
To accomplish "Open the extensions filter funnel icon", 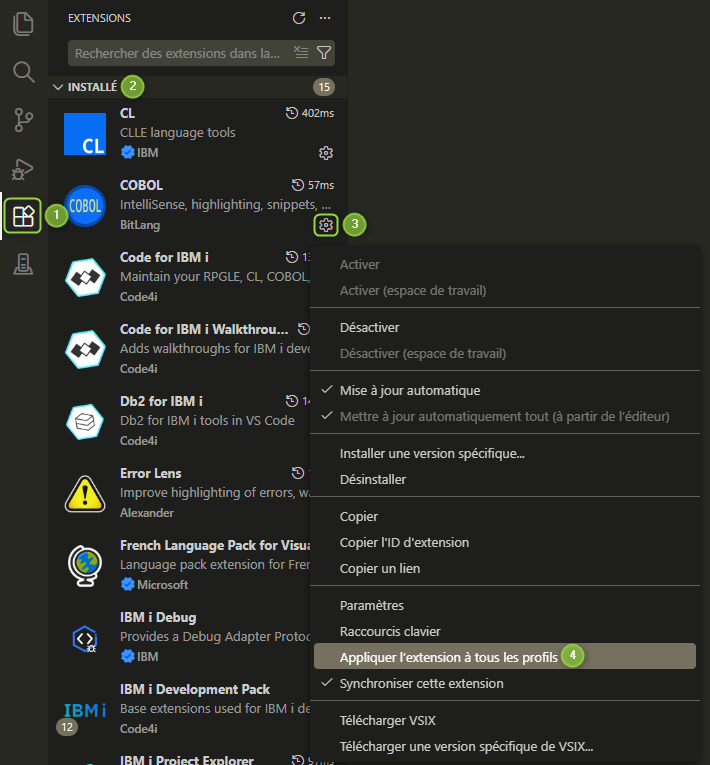I will coord(324,53).
